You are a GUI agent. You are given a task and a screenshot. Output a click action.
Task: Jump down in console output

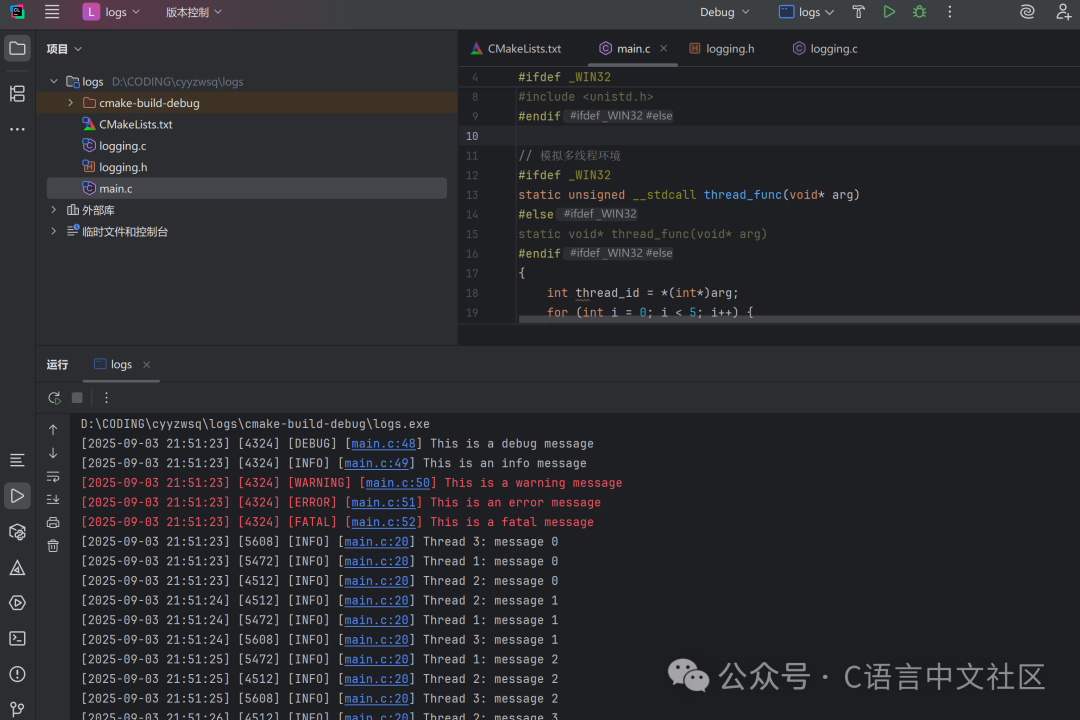click(53, 453)
